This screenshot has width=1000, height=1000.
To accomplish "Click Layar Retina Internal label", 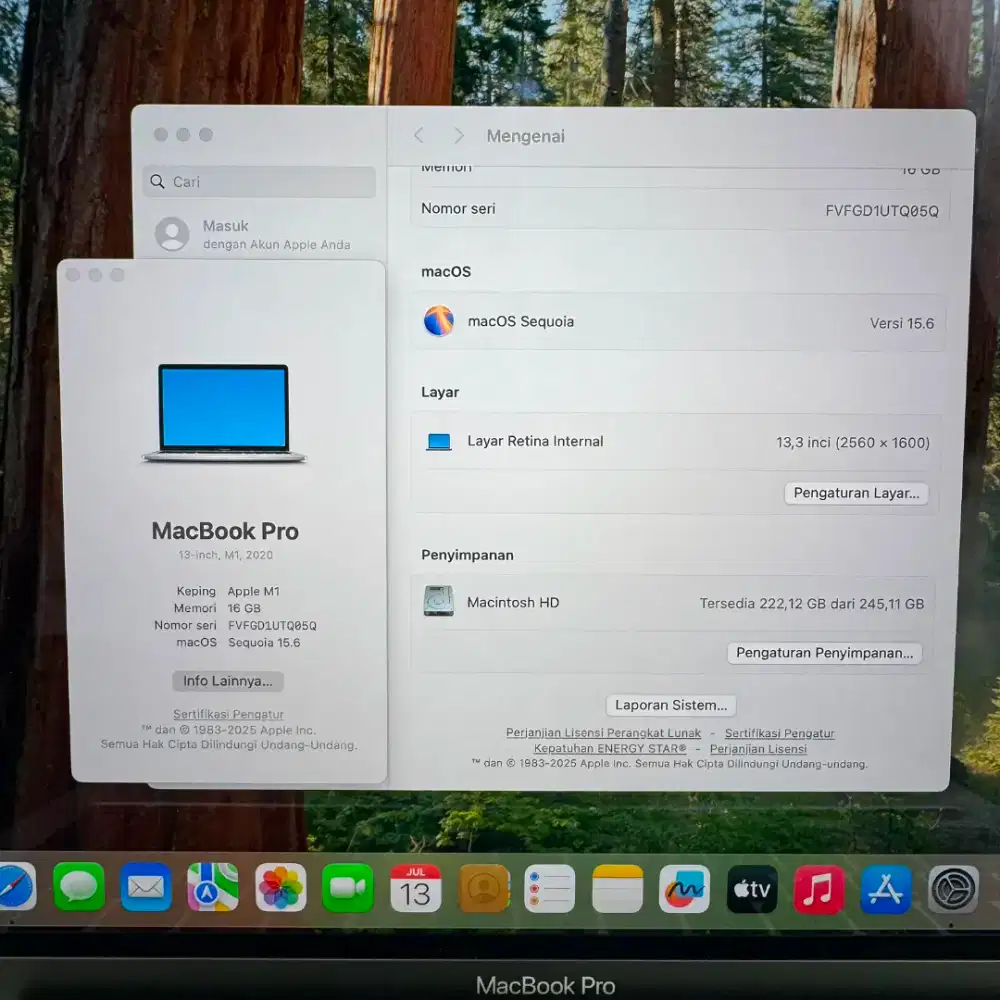I will tap(535, 441).
